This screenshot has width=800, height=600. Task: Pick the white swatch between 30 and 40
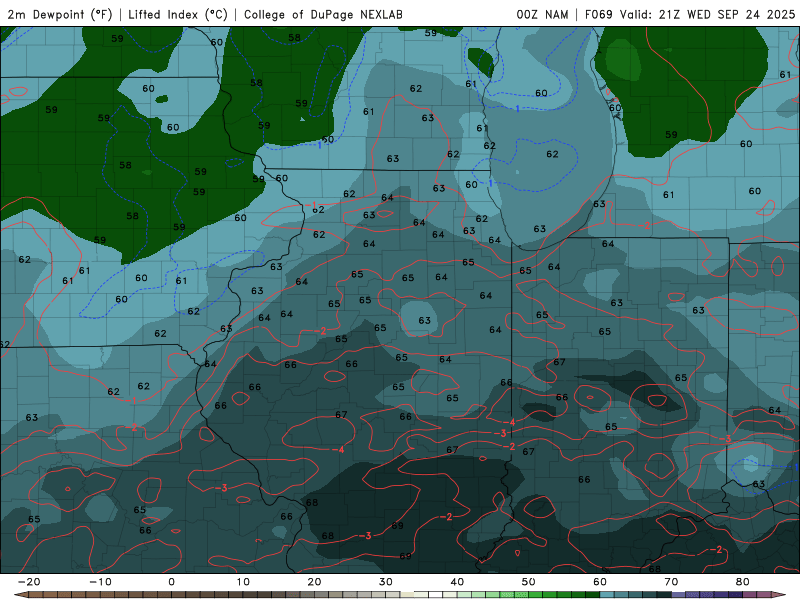[x=436, y=594]
